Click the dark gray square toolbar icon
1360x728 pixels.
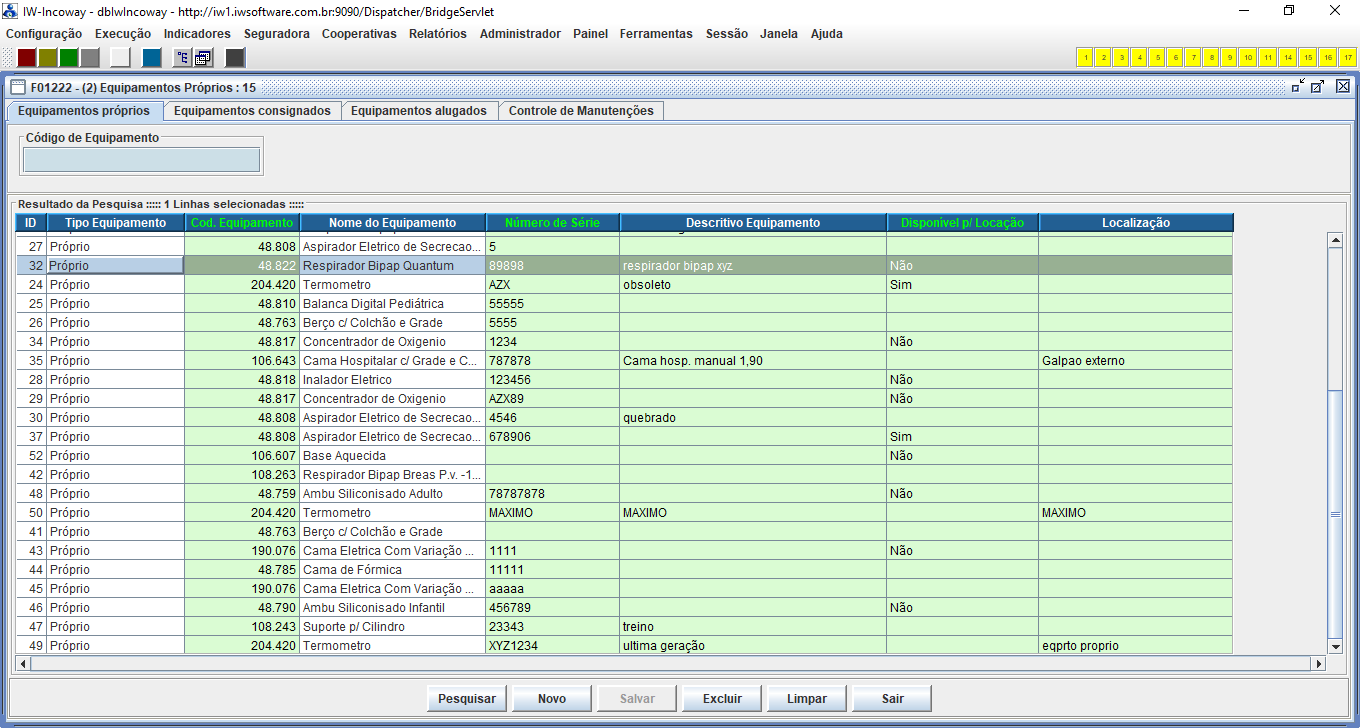[235, 57]
